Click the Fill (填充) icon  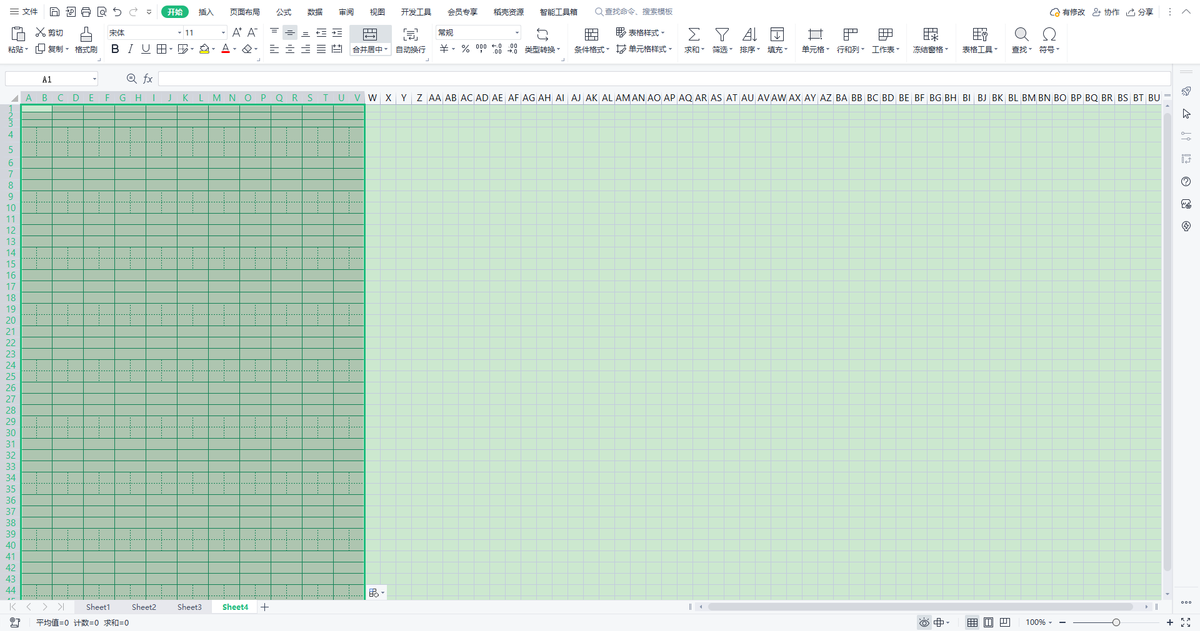(777, 34)
